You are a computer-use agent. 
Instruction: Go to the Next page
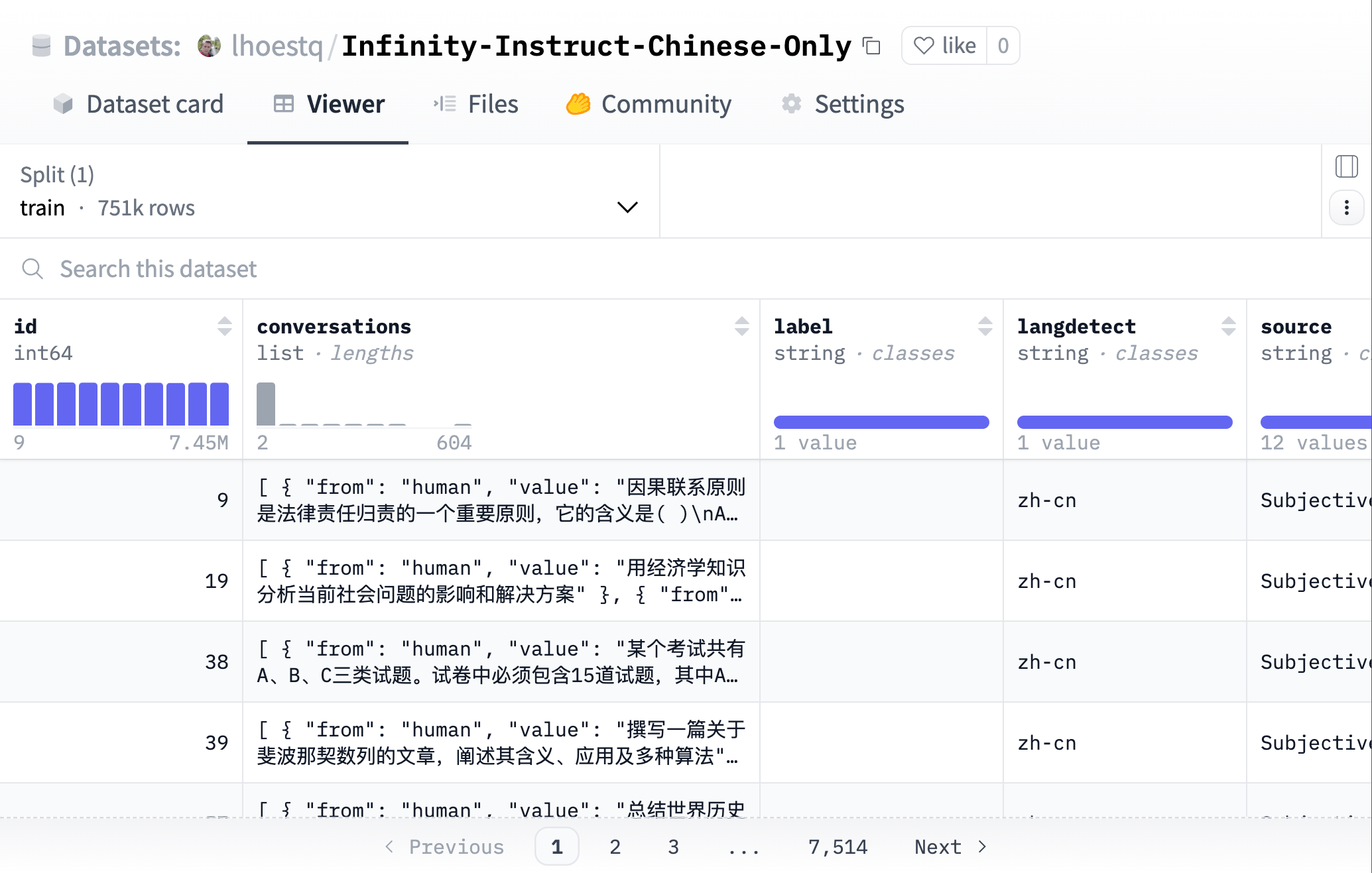click(x=950, y=846)
